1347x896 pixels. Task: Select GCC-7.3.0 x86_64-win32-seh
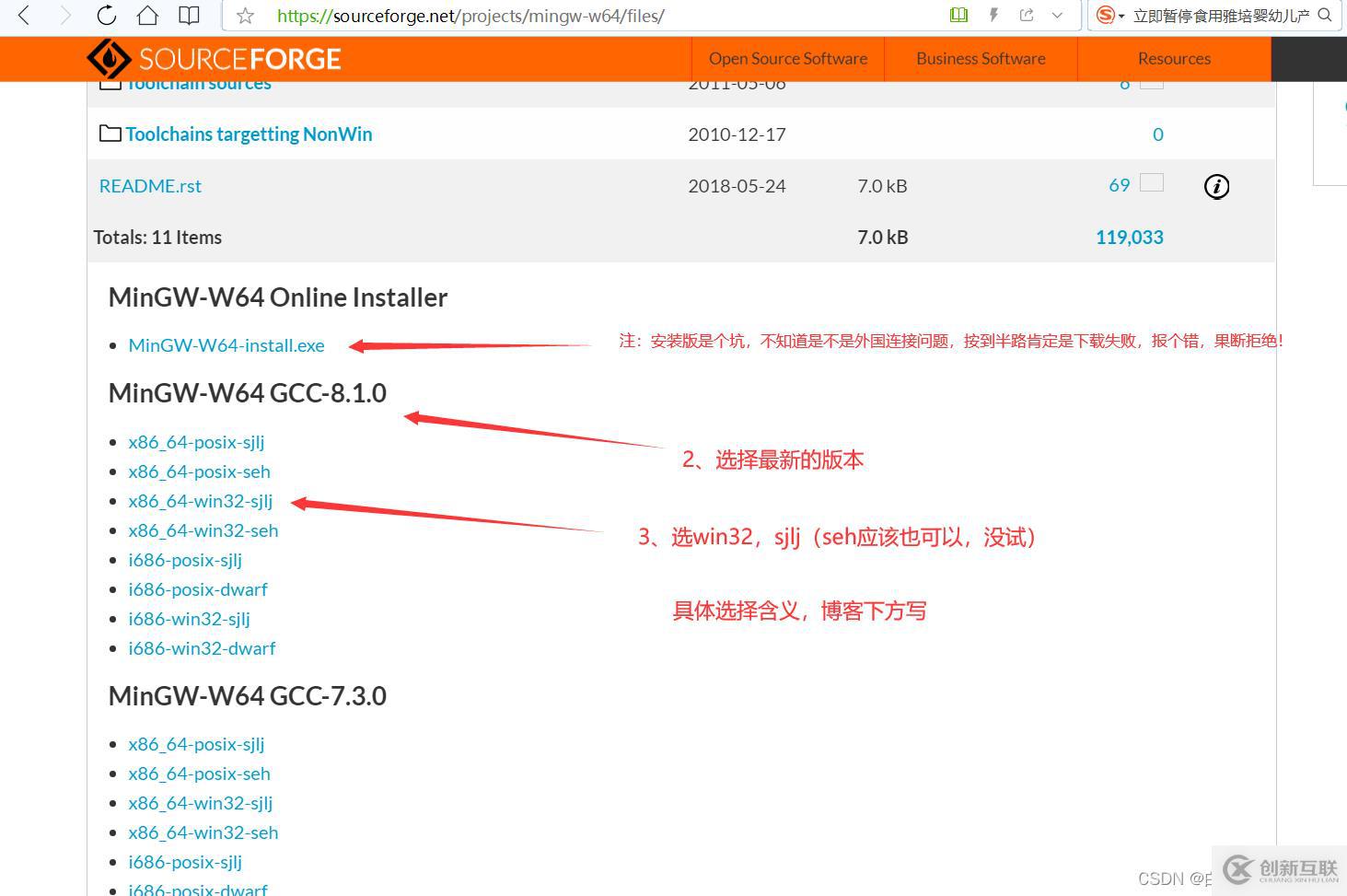(203, 832)
